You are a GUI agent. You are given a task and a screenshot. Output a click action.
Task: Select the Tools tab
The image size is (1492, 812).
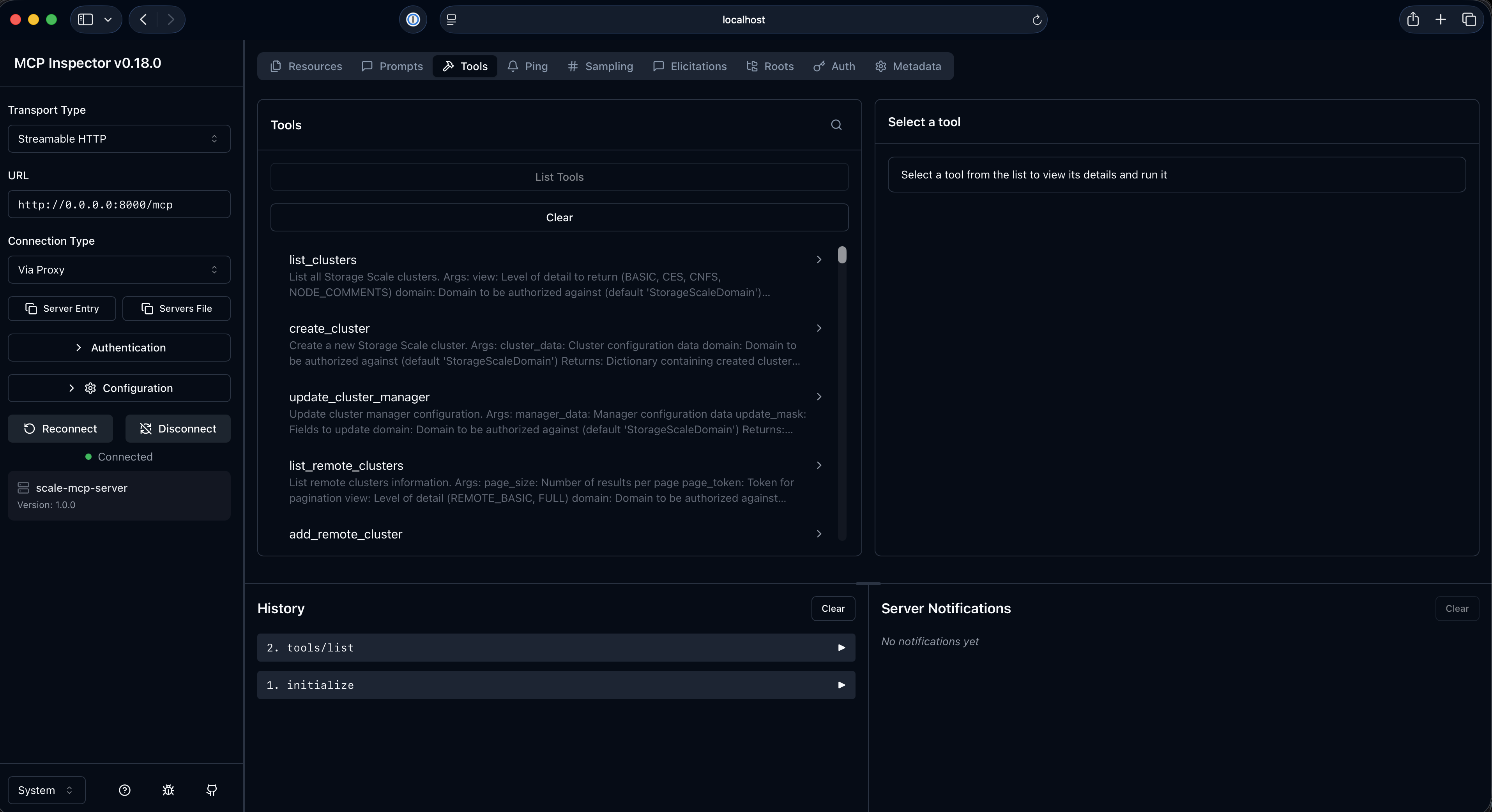465,66
